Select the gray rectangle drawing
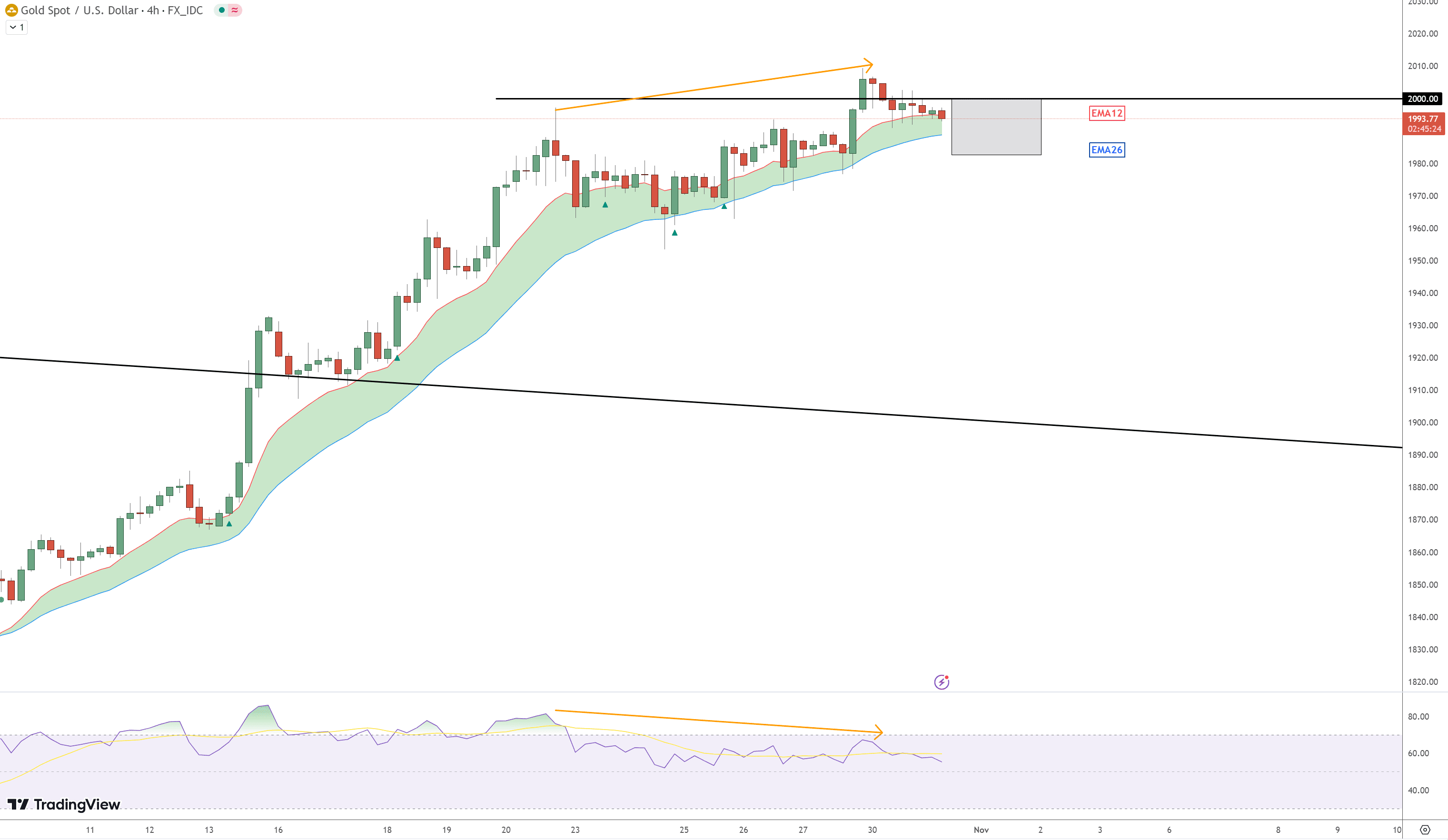 [996, 127]
